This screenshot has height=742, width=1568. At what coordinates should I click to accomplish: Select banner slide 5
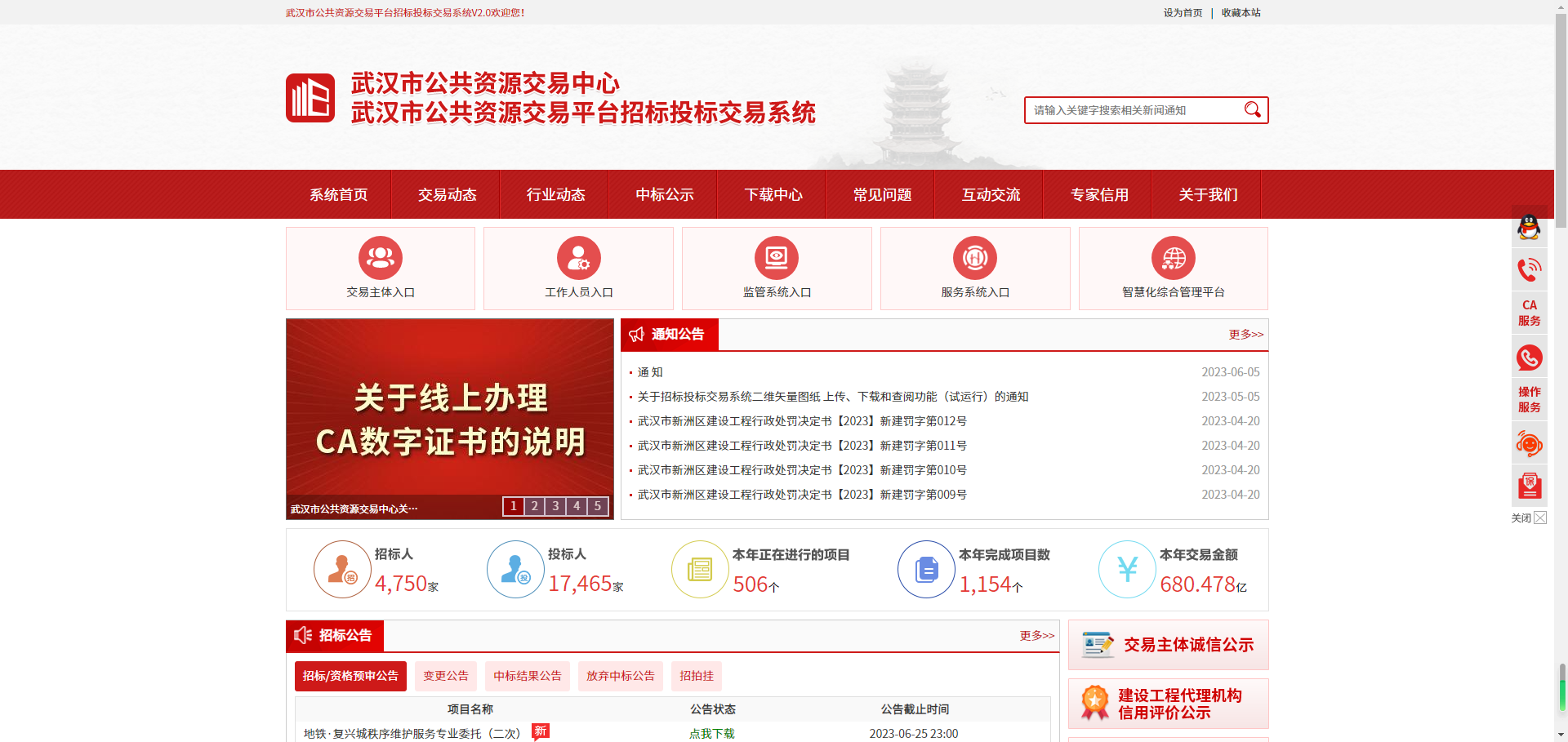click(598, 506)
